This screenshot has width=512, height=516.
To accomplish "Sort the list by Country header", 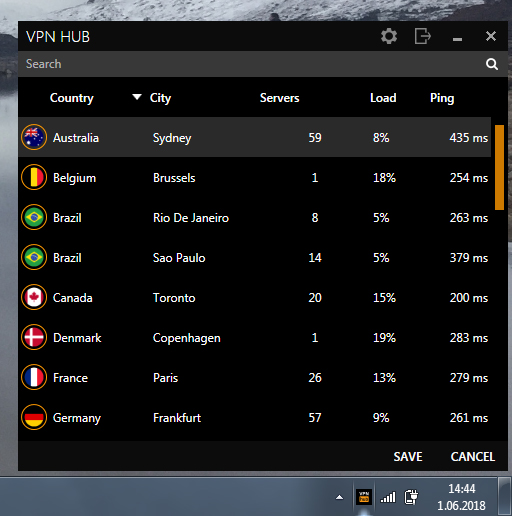I will [72, 98].
